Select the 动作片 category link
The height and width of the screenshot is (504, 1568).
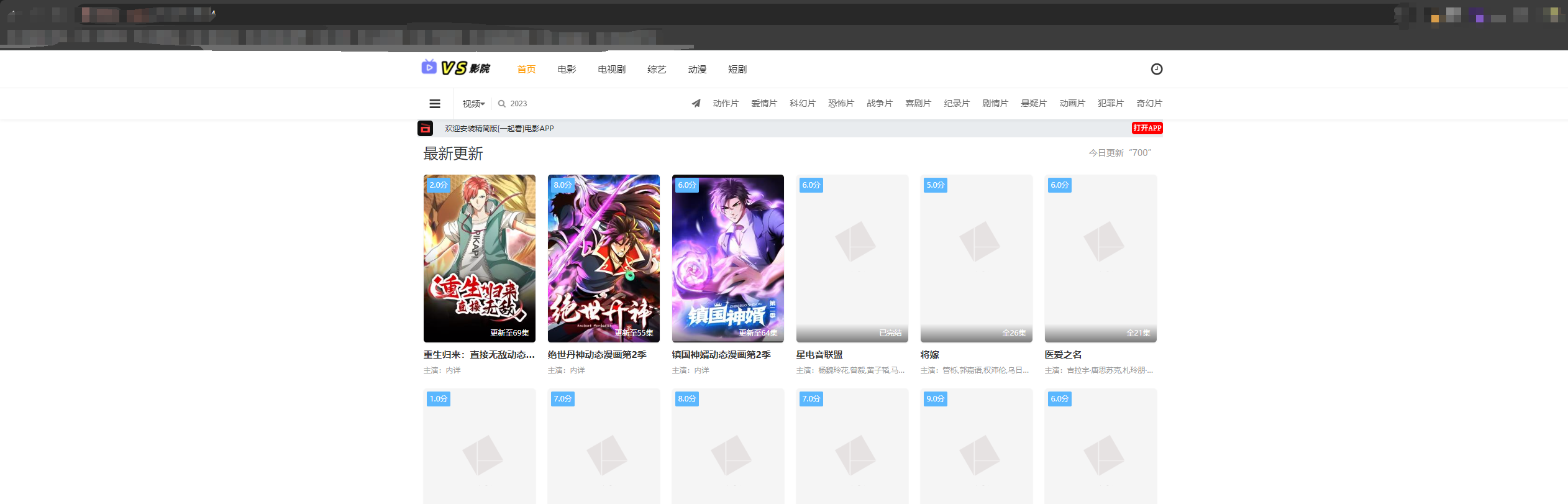[726, 103]
